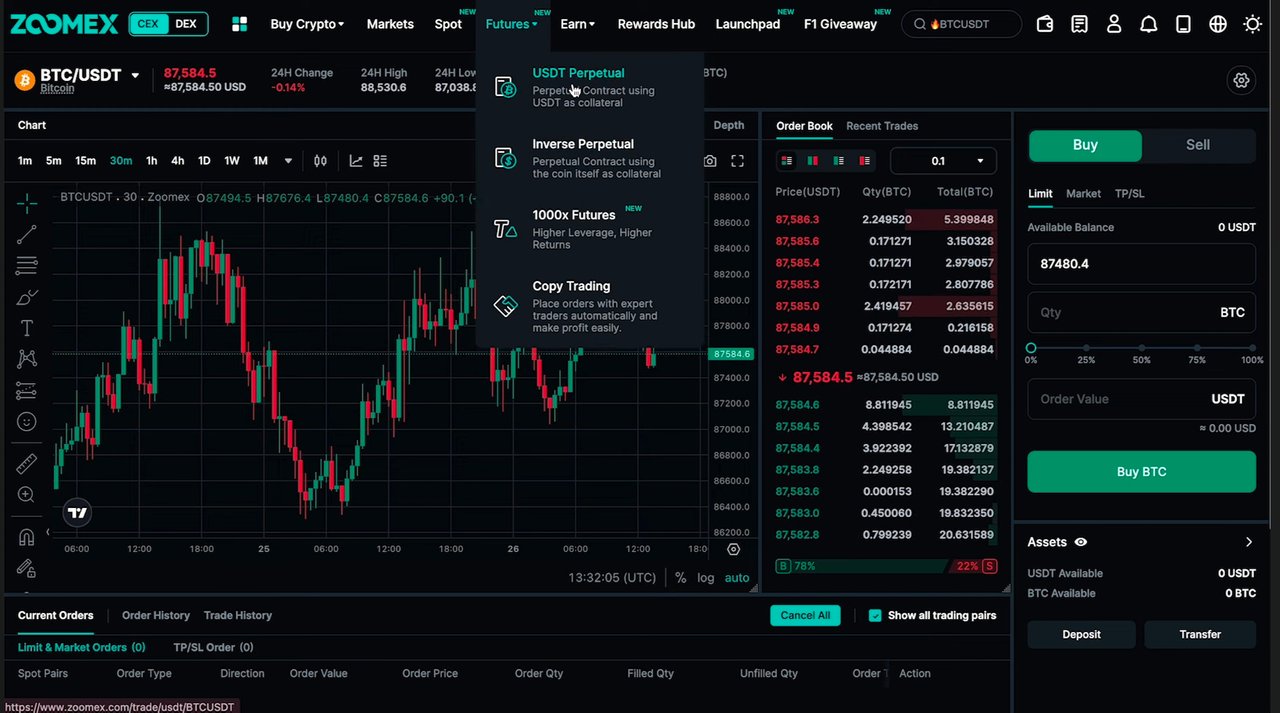Screen dimensions: 1280x713
Task: Open the prediction and measurement tools
Action: click(x=27, y=391)
